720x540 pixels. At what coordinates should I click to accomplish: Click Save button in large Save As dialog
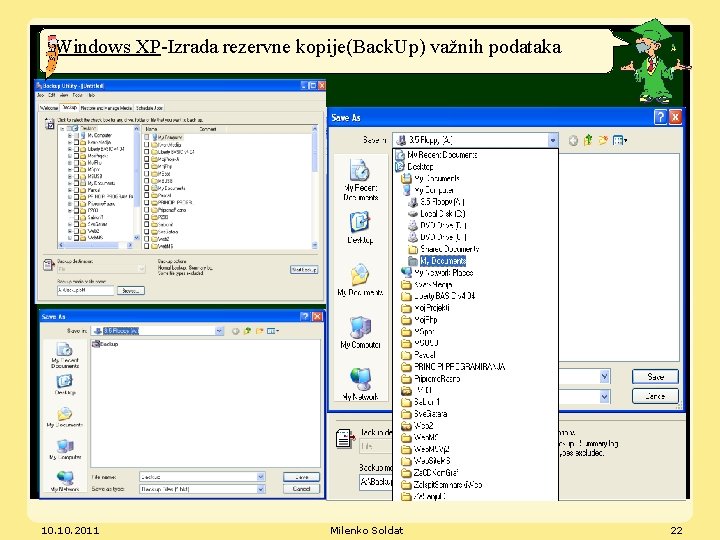655,377
